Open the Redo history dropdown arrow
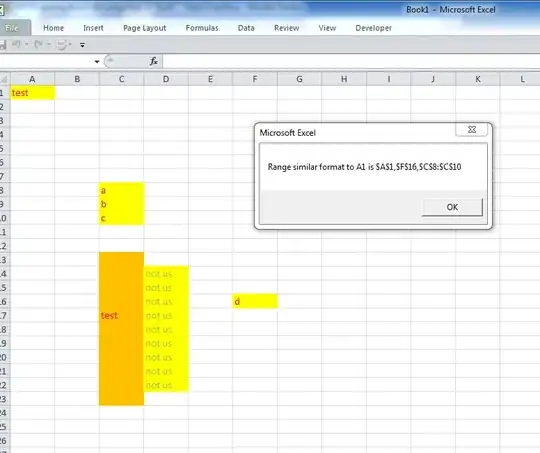 tap(49, 44)
